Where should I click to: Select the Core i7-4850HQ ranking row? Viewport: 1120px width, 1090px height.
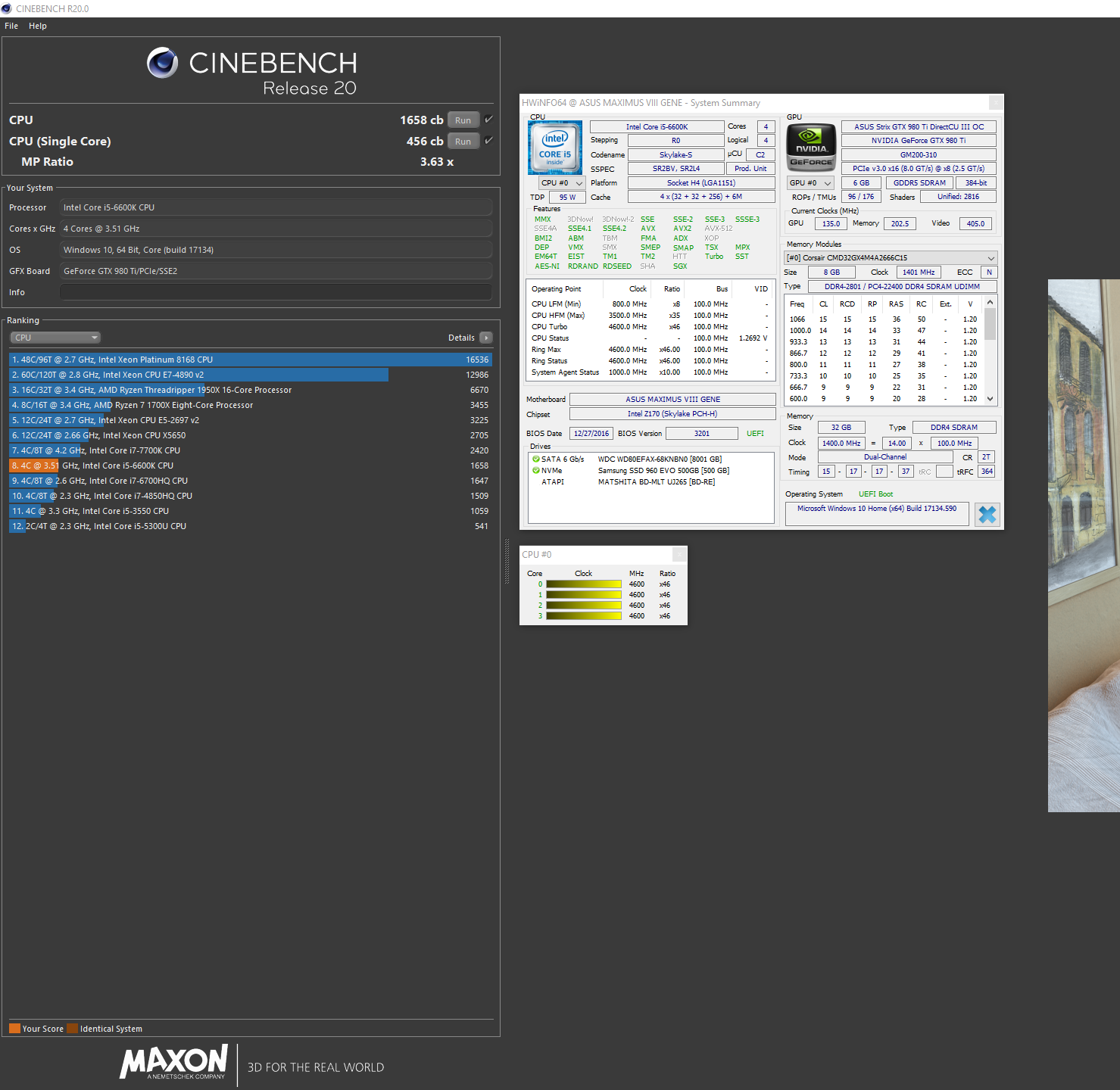[251, 496]
